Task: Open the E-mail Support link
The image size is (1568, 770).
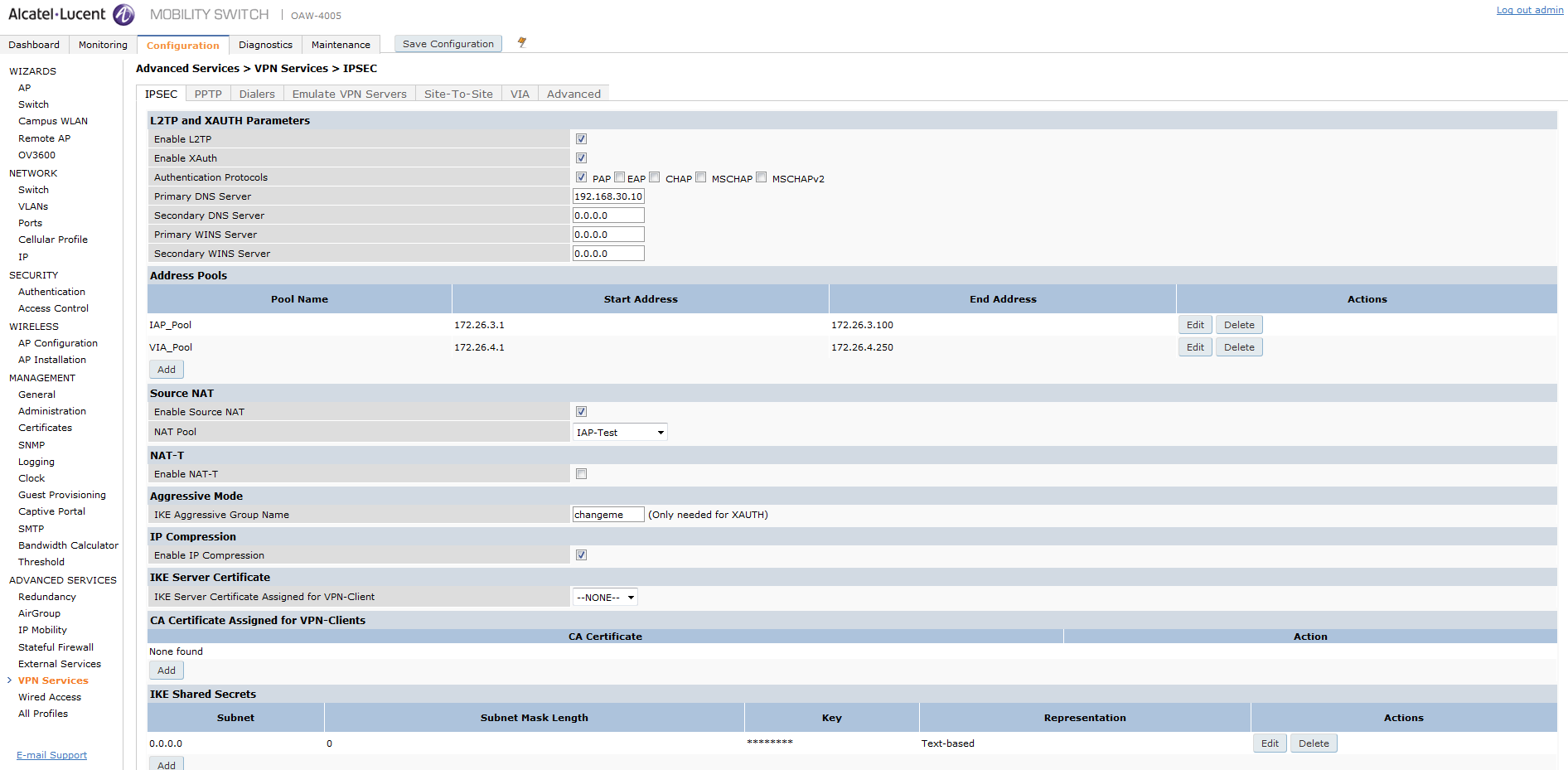Action: coord(51,755)
